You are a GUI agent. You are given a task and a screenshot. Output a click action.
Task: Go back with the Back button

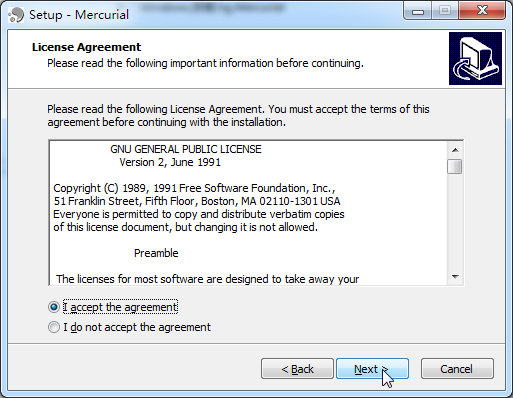(297, 369)
